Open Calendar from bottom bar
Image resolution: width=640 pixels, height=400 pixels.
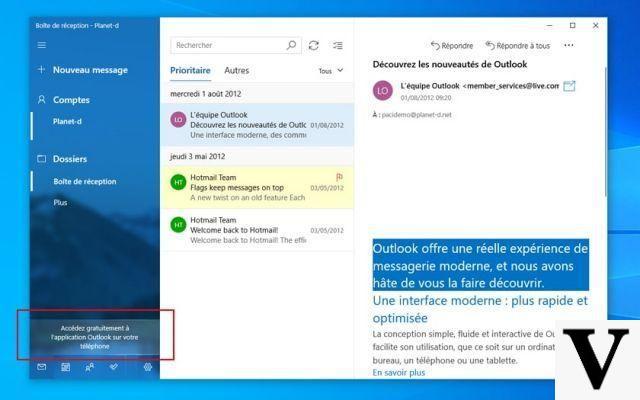pos(65,367)
